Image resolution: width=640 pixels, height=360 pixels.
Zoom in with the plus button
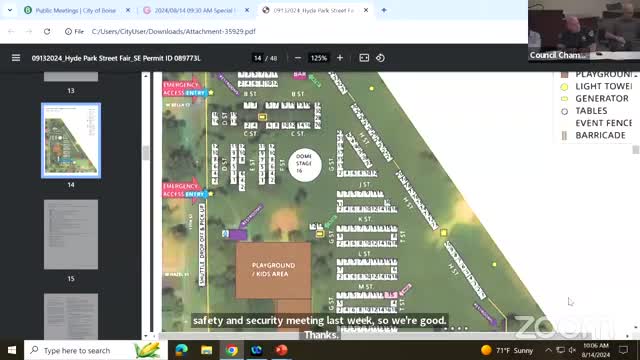(x=340, y=58)
